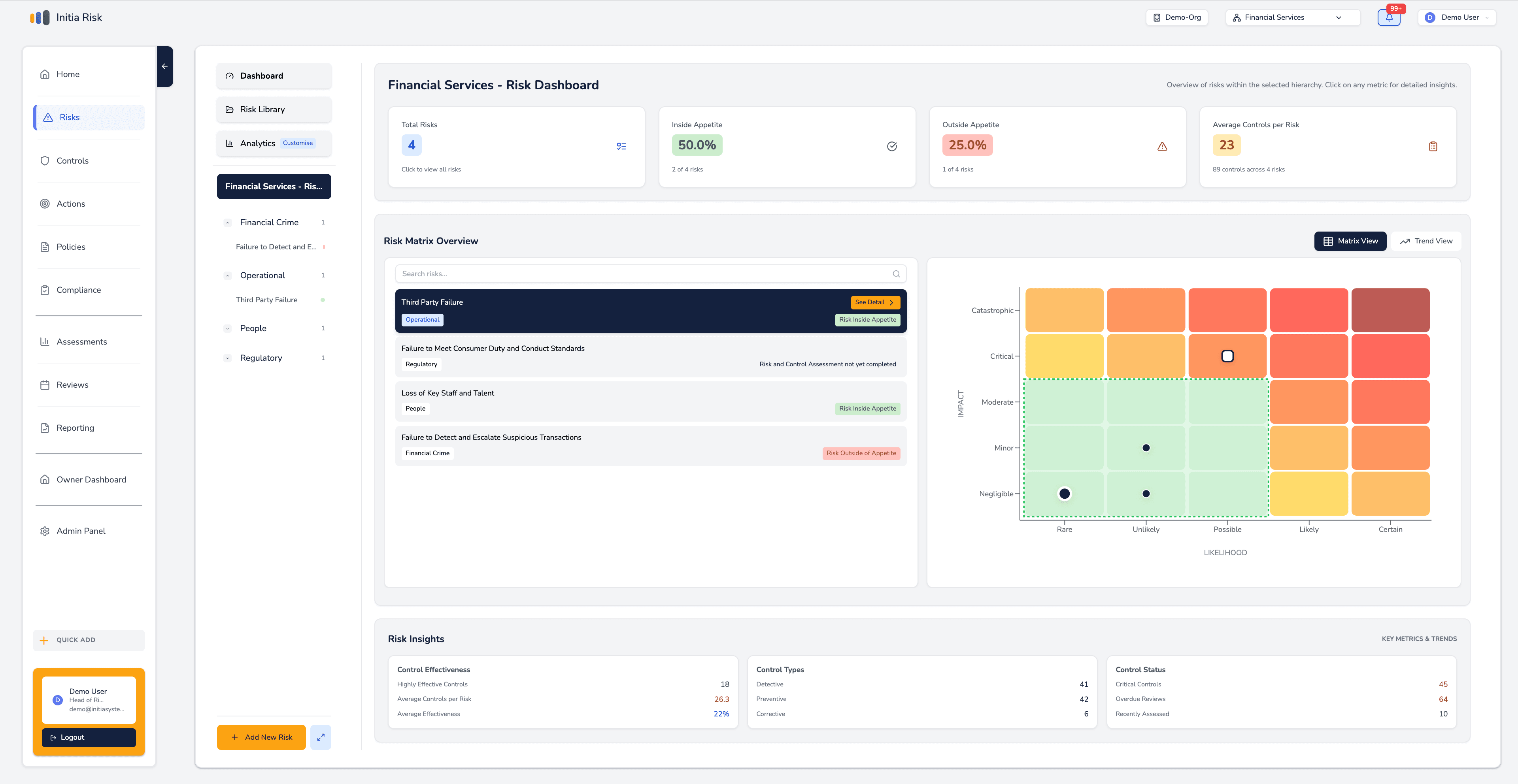1518x784 pixels.
Task: Open the Financial Services hierarchy dropdown
Action: pos(1292,18)
